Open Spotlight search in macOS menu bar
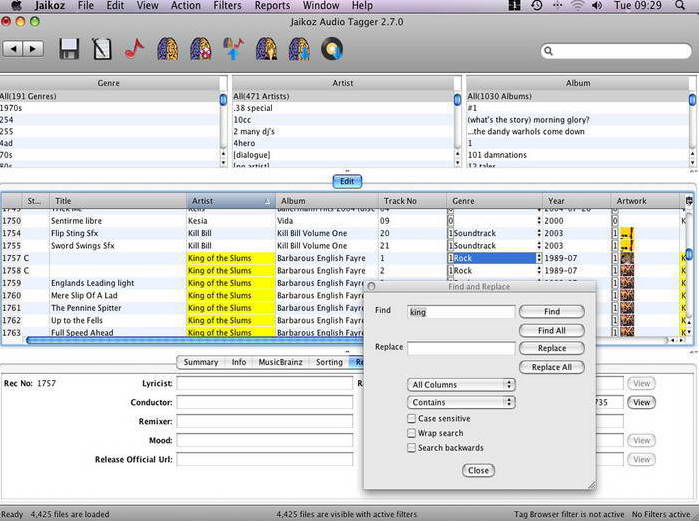 point(680,5)
